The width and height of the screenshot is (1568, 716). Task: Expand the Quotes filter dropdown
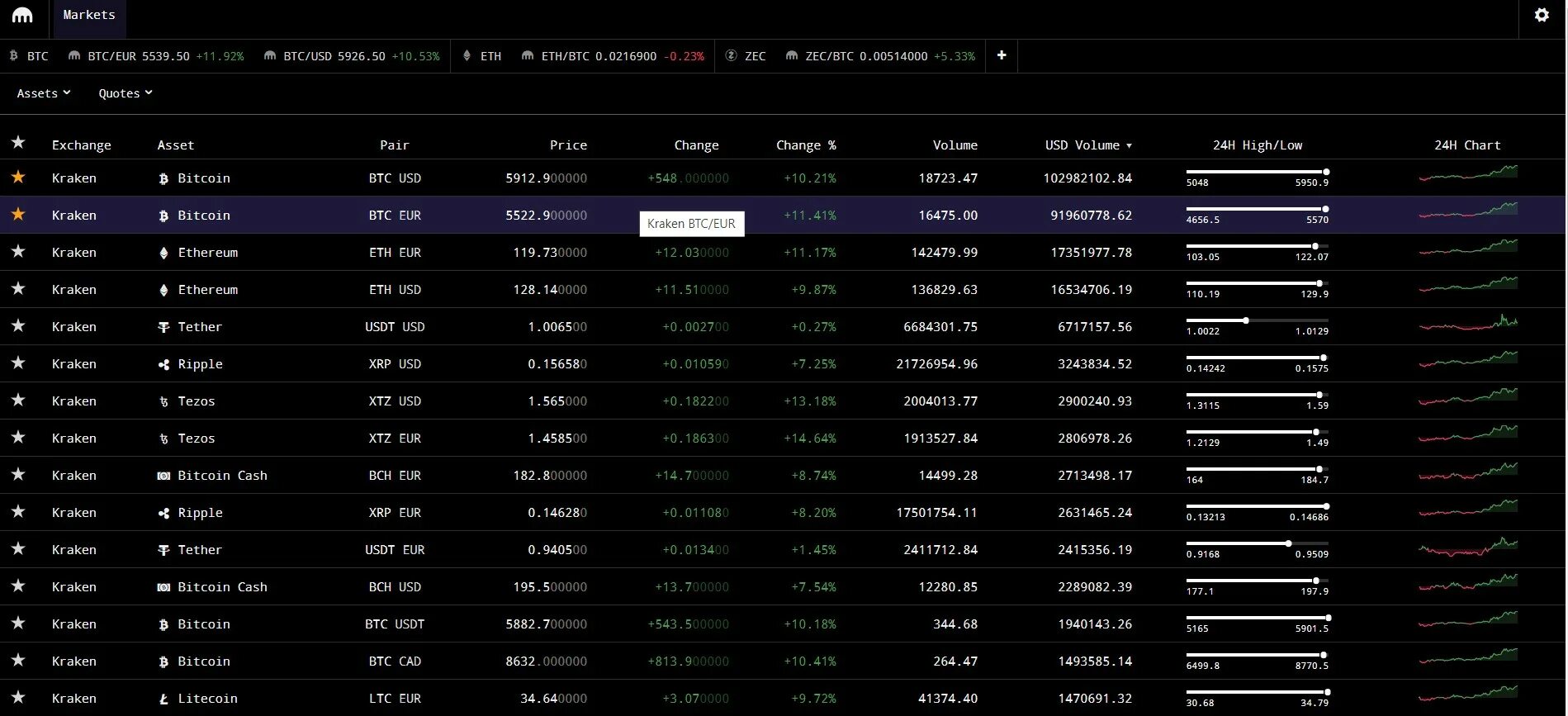126,93
